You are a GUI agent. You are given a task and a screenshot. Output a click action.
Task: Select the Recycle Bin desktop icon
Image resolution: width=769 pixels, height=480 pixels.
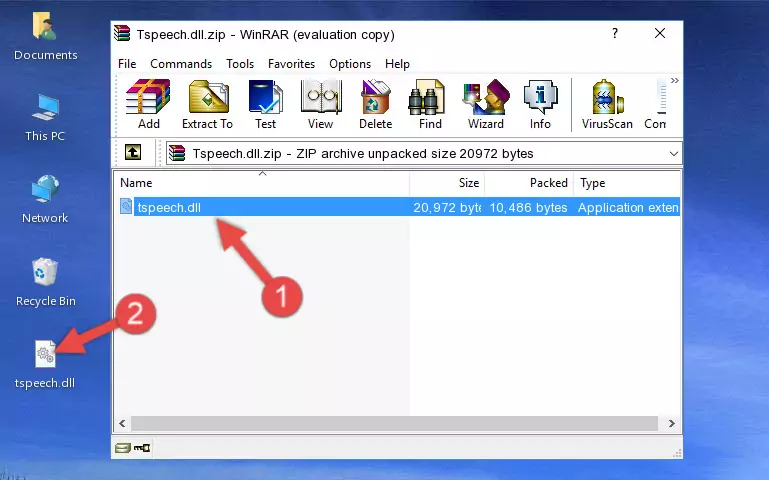46,283
